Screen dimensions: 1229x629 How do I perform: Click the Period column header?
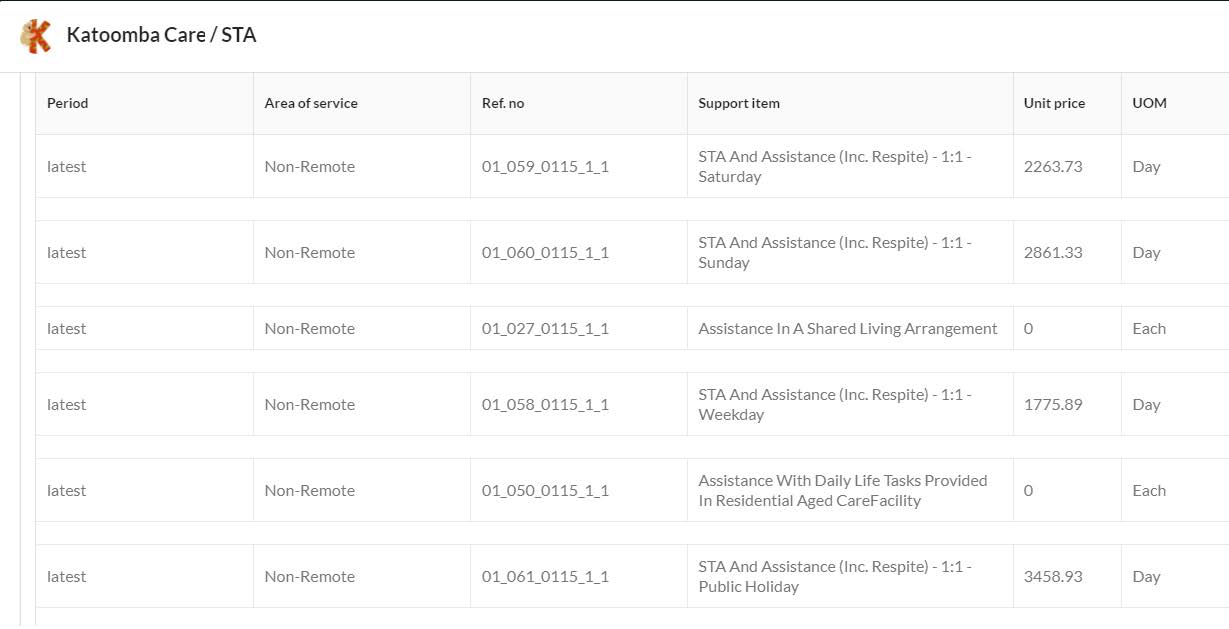pos(68,103)
